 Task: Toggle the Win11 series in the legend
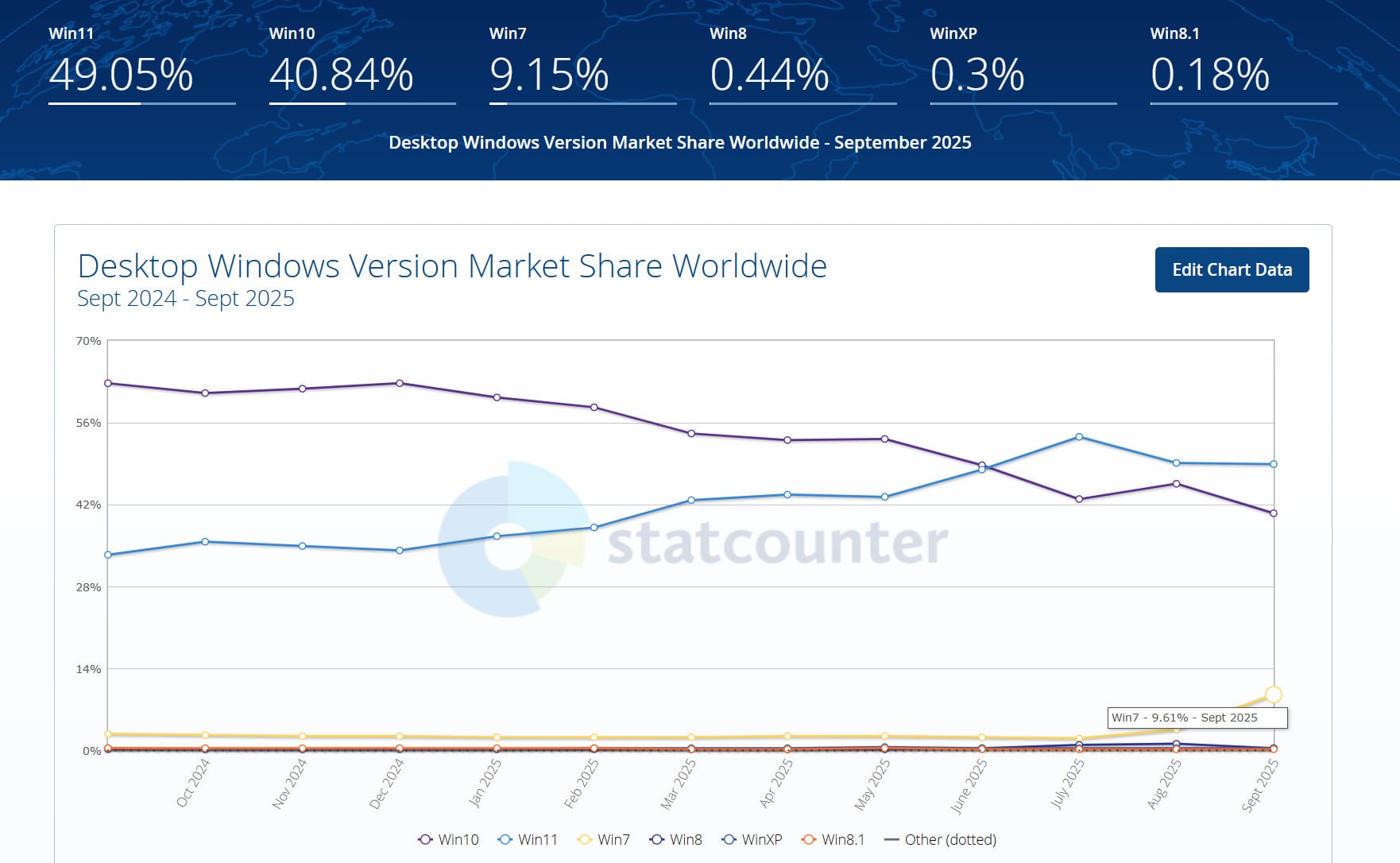528,840
